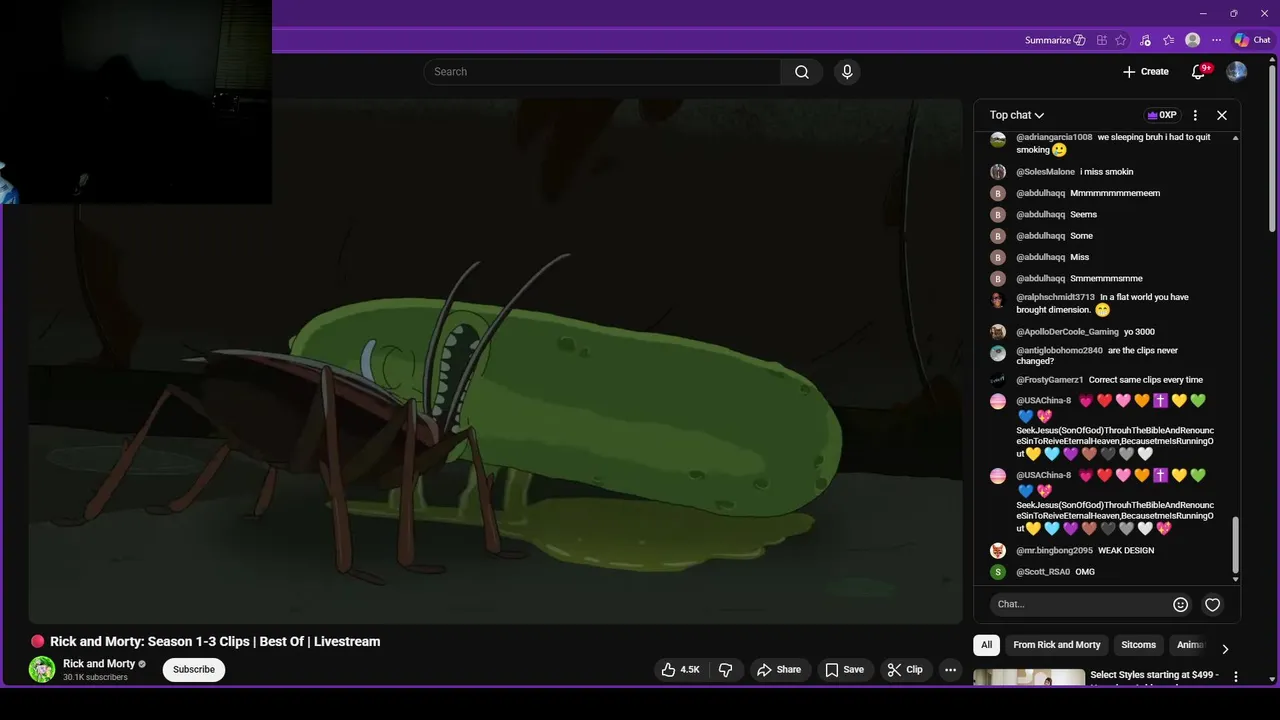Close the live chat panel
Viewport: 1280px width, 720px height.
coord(1222,115)
